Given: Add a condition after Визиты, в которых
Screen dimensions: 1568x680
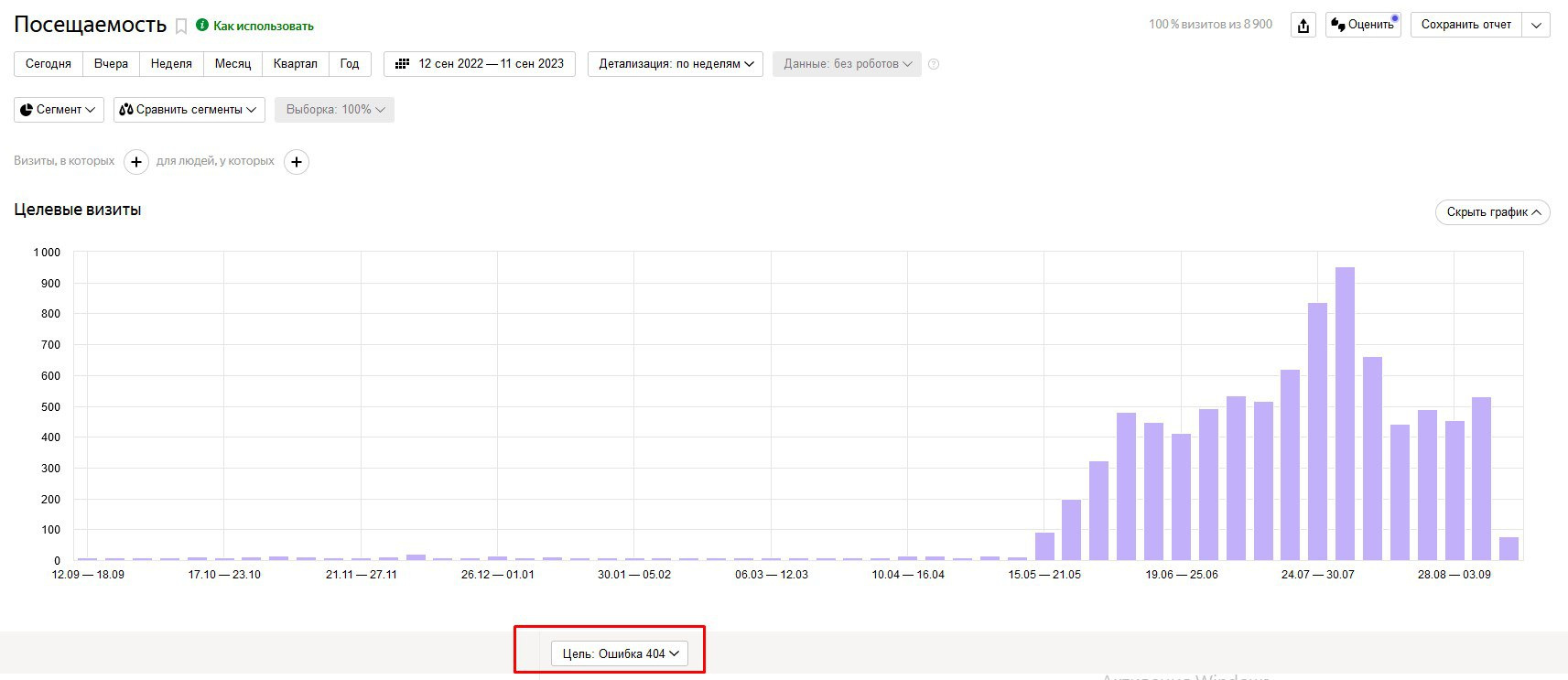Looking at the screenshot, I should click(136, 162).
